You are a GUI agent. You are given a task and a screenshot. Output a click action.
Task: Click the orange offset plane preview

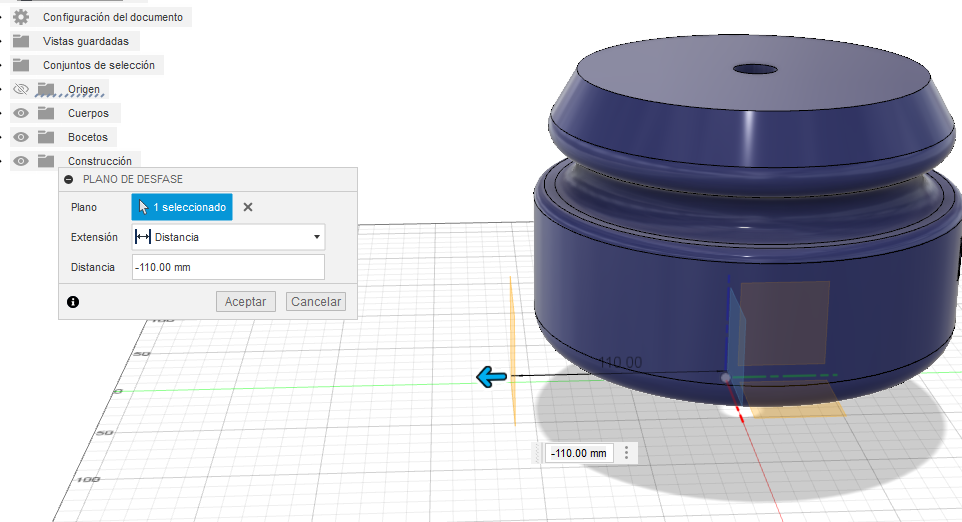512,350
